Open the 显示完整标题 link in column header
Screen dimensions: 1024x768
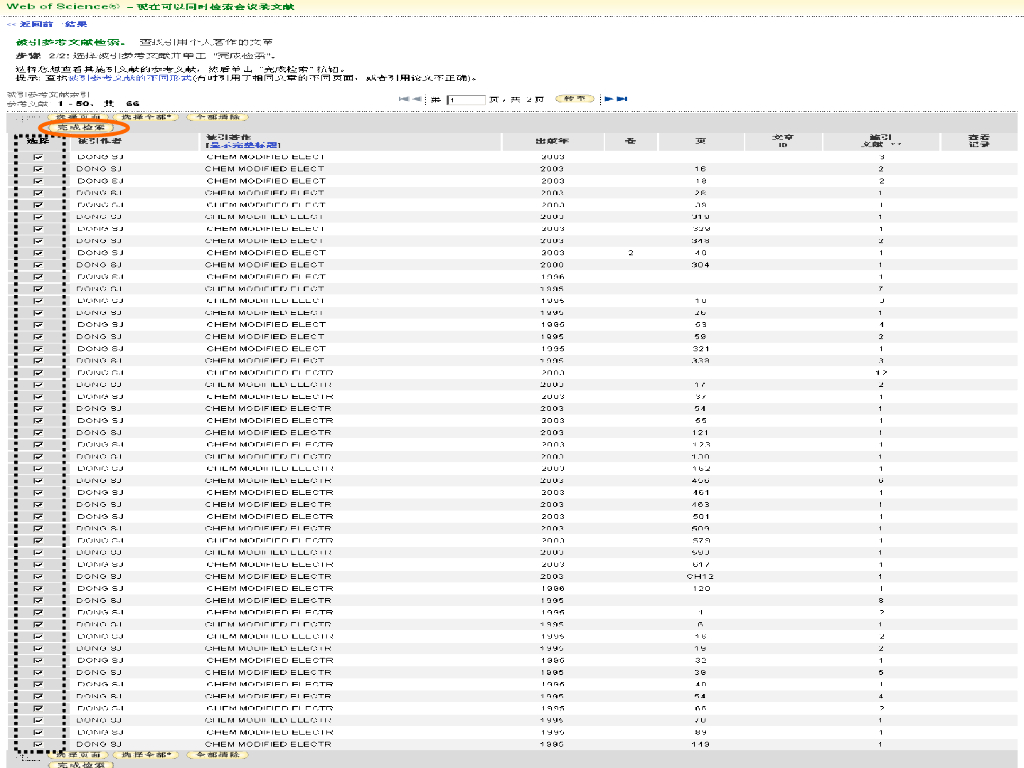[x=242, y=146]
